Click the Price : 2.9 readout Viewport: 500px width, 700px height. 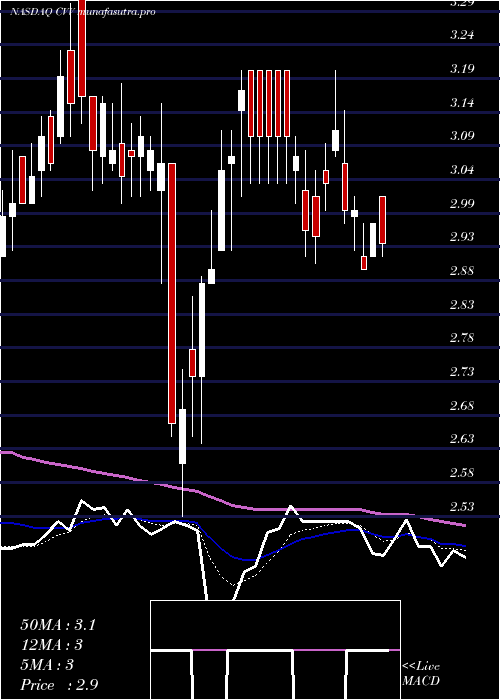[59, 685]
